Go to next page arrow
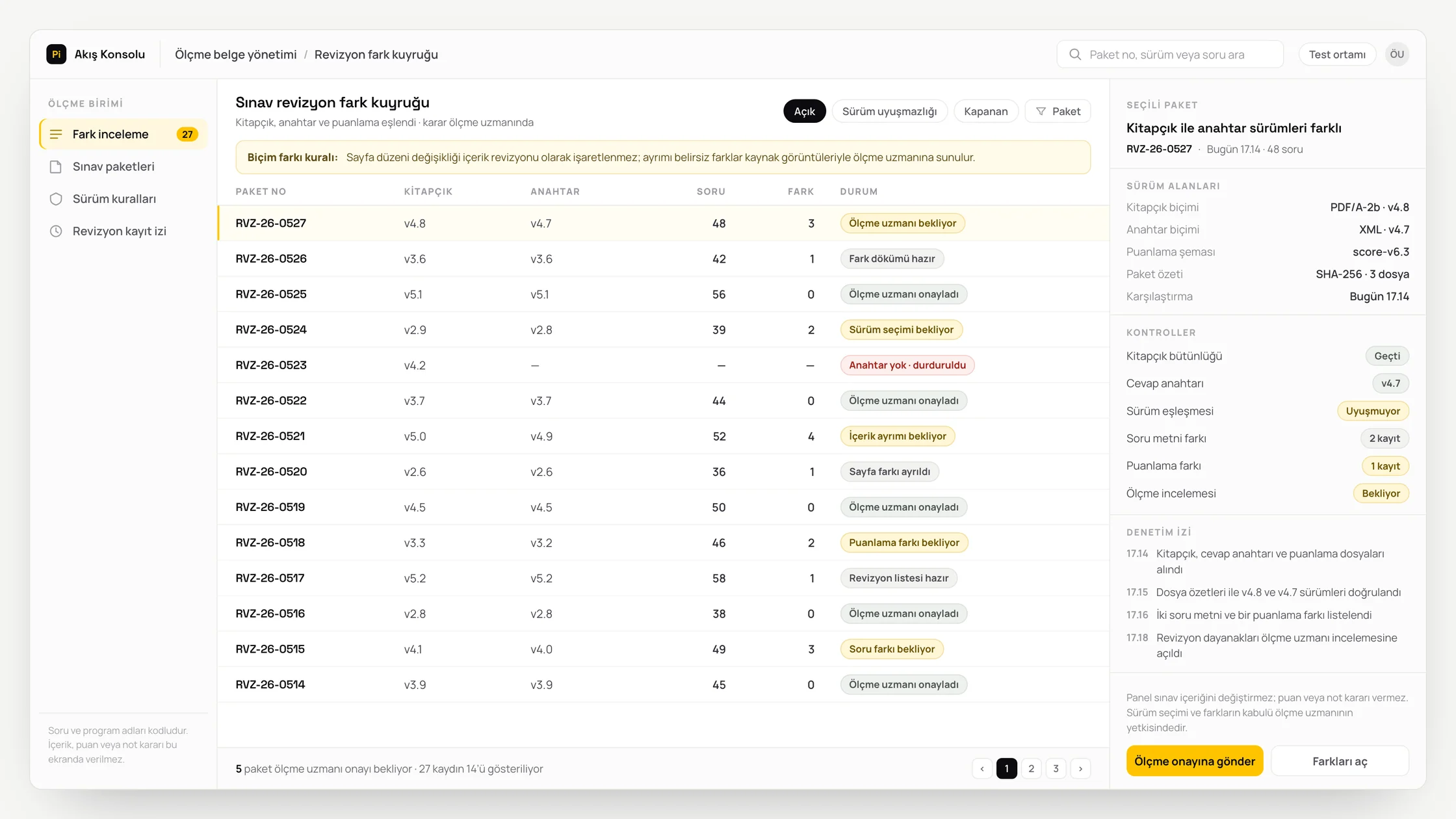The height and width of the screenshot is (819, 1456). click(x=1080, y=769)
